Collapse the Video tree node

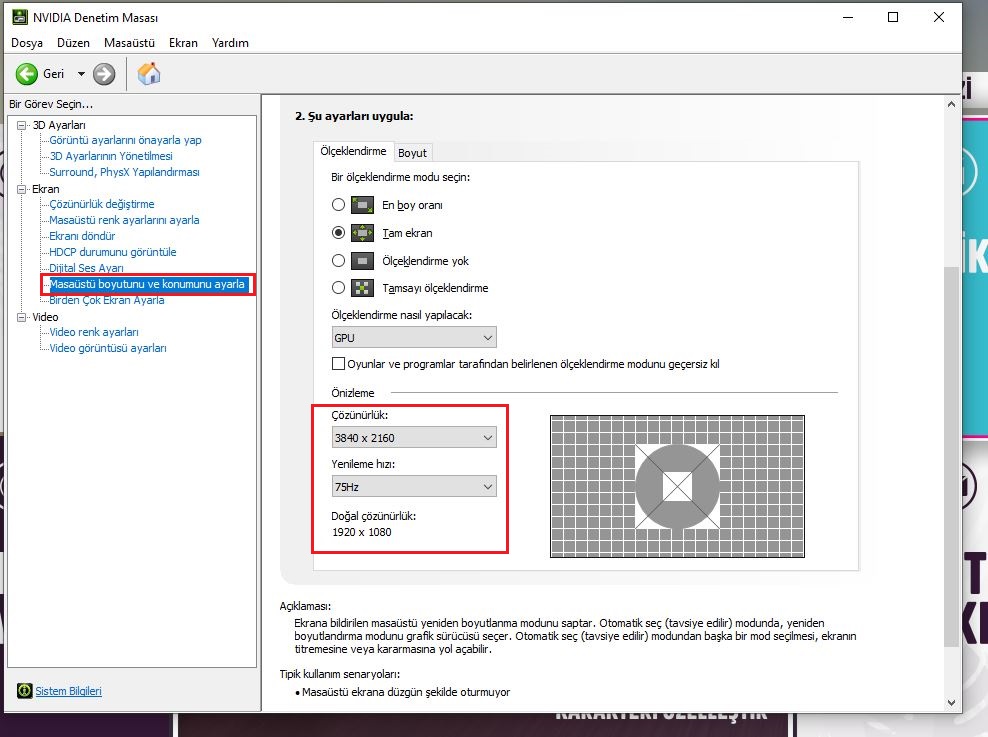pos(21,317)
